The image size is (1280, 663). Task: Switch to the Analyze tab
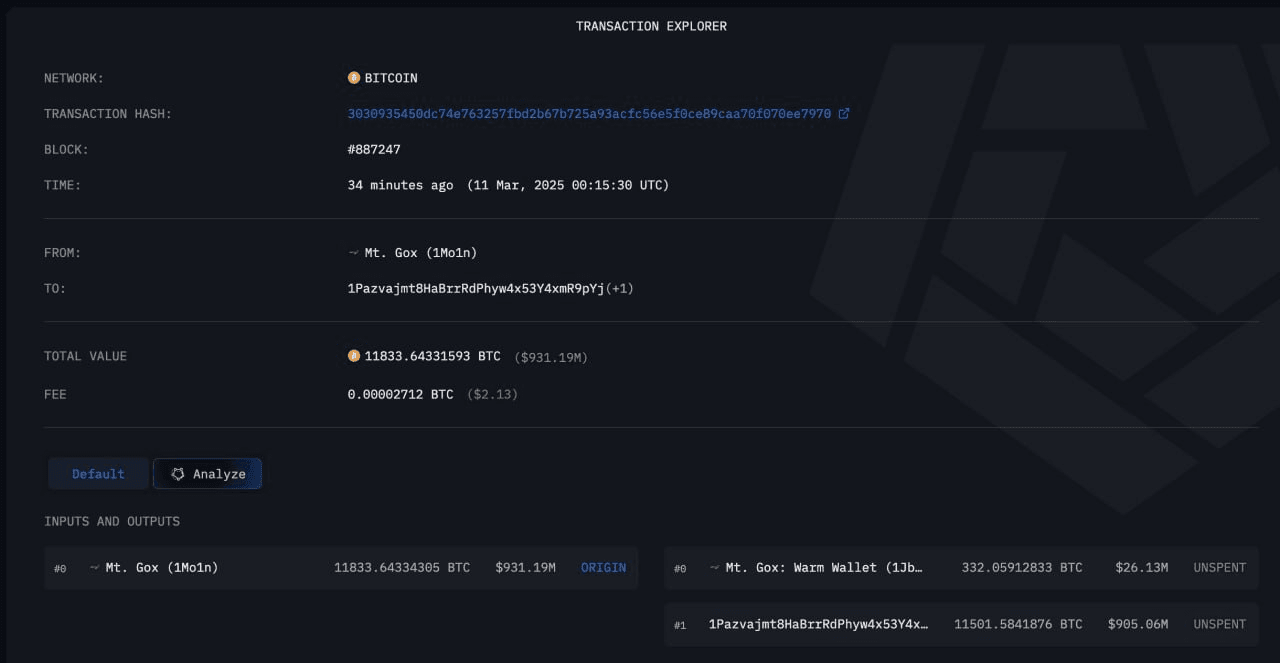[x=207, y=474]
